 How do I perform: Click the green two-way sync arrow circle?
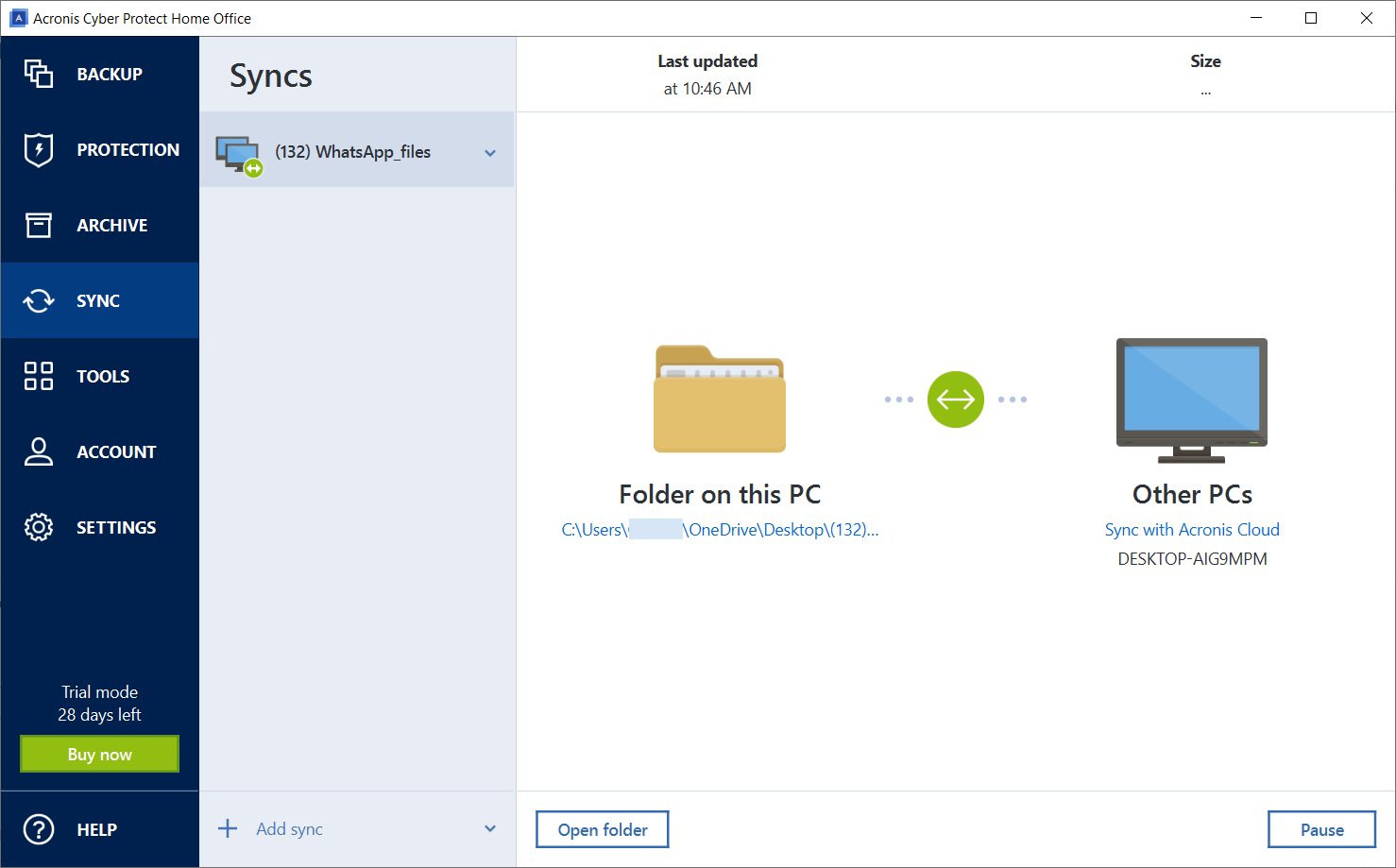tap(956, 400)
